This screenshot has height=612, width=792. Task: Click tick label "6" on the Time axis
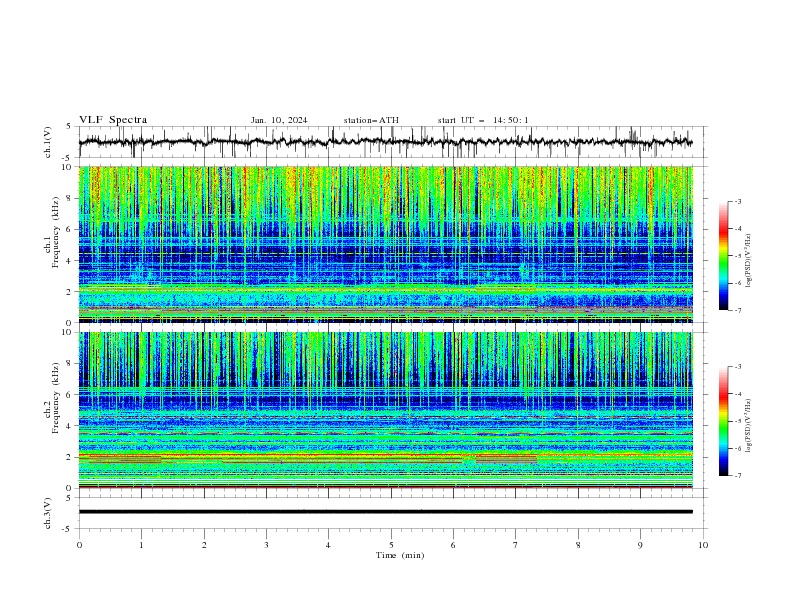[453, 545]
